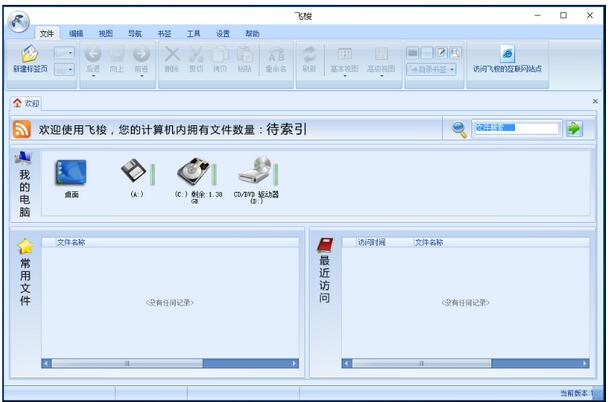Click right scroll arrow in 最近访问 list

585,363
